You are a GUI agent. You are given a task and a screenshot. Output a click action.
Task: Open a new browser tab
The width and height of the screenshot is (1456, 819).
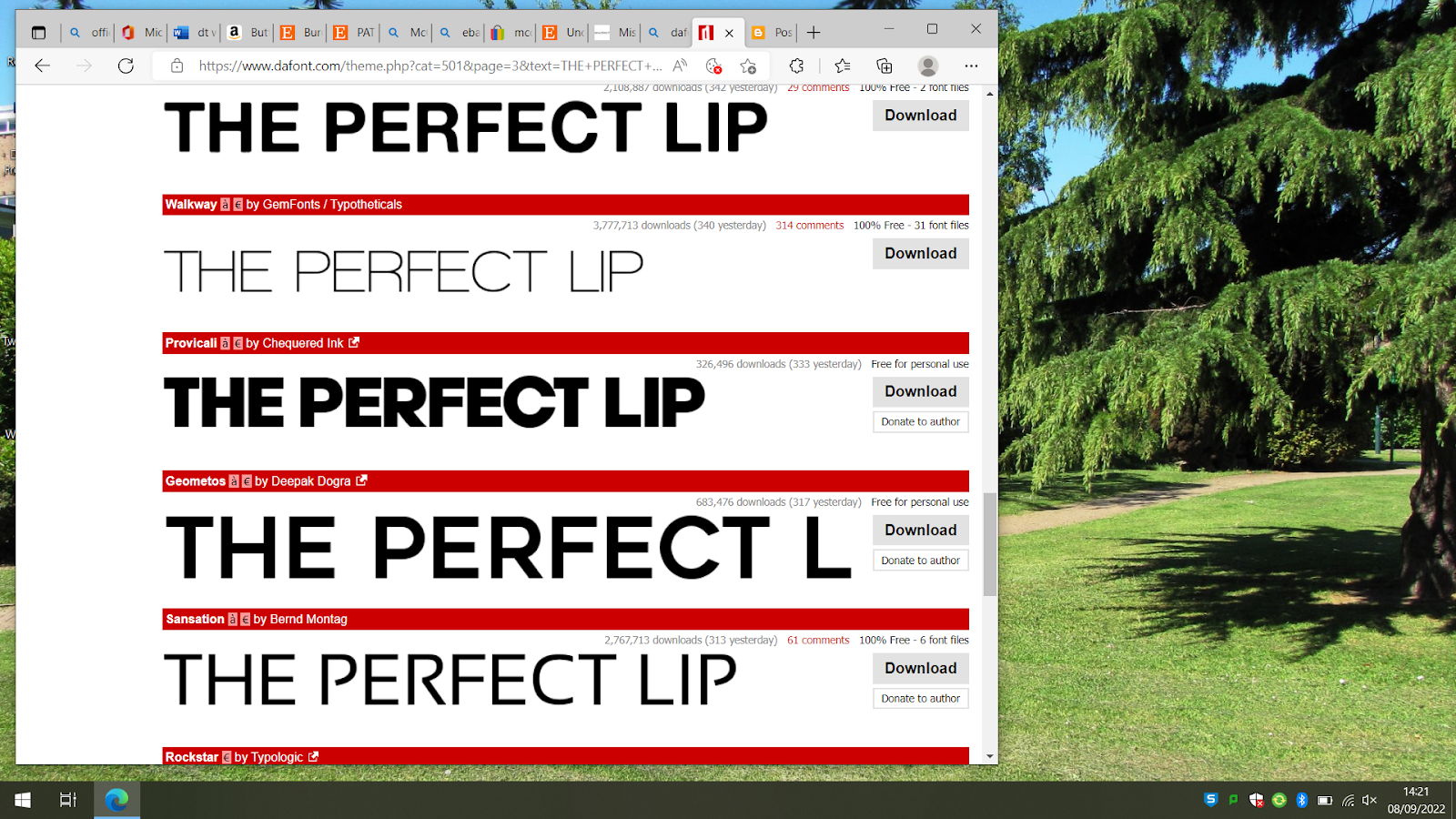coord(814,33)
